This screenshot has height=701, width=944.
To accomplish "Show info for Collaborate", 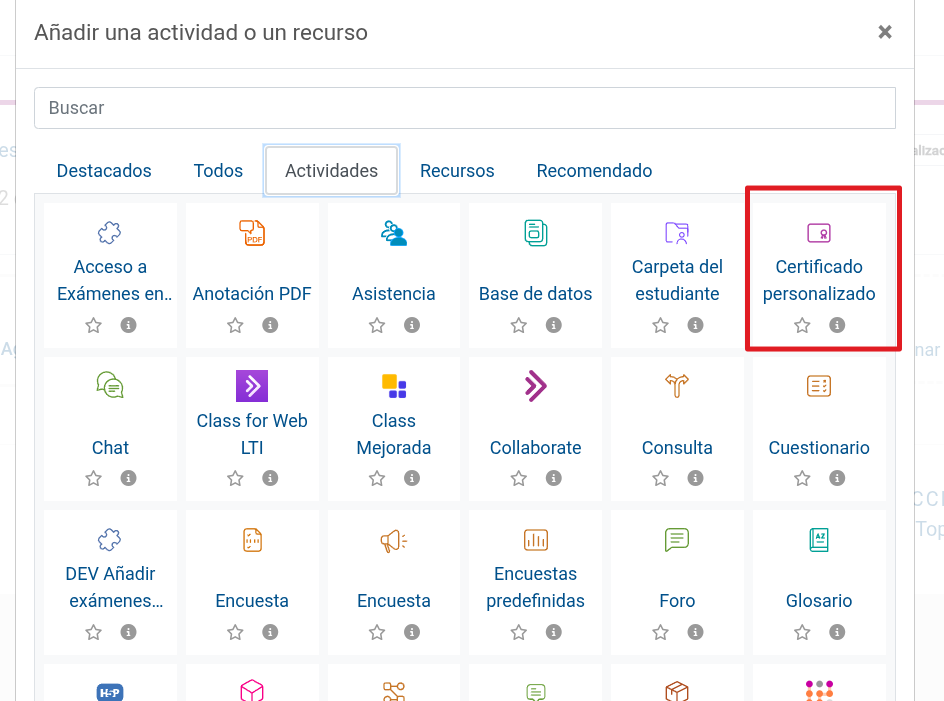I will (x=554, y=478).
